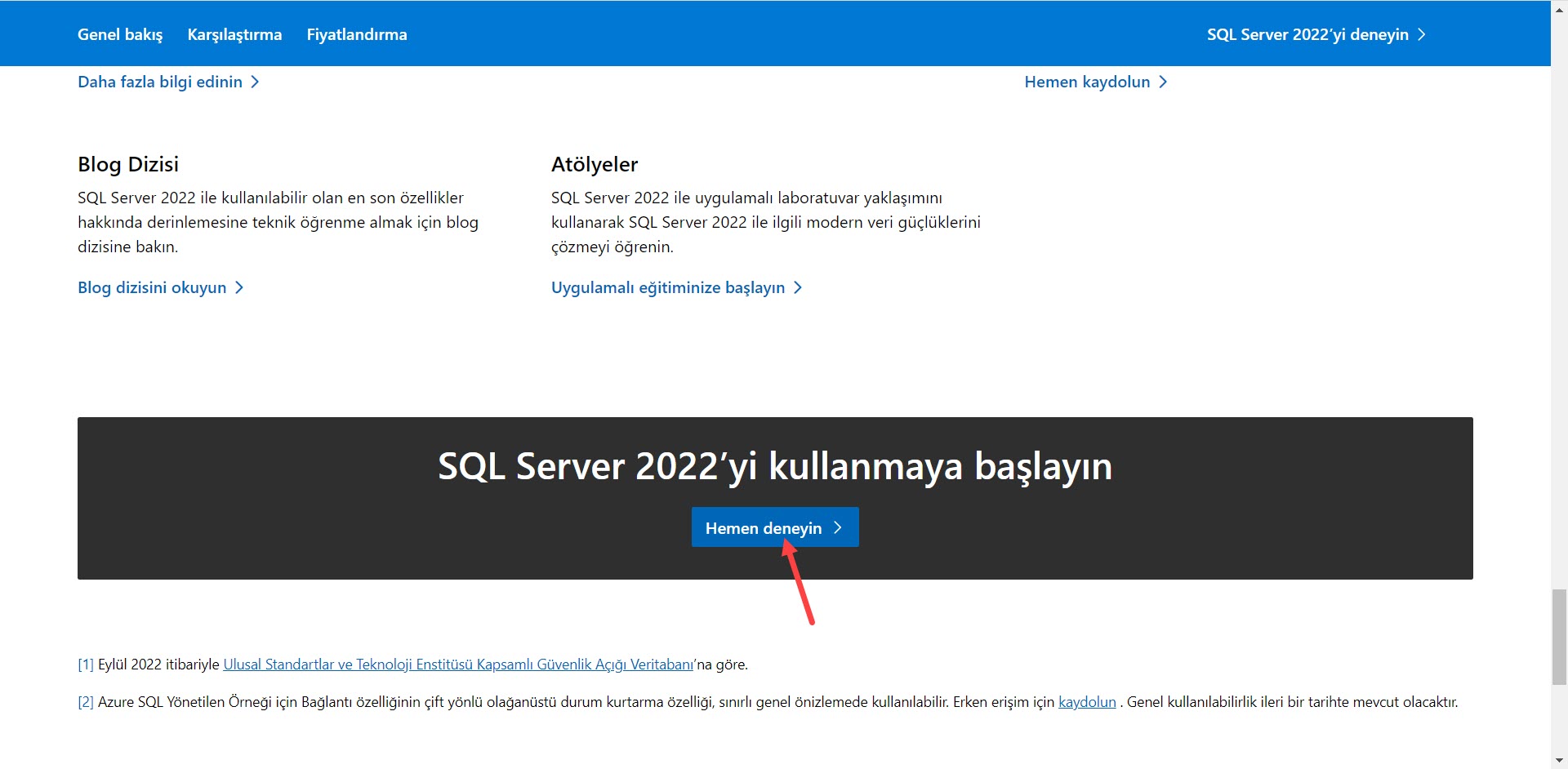Switch to the Karşılaştırma tab
1568x769 pixels.
tap(234, 34)
